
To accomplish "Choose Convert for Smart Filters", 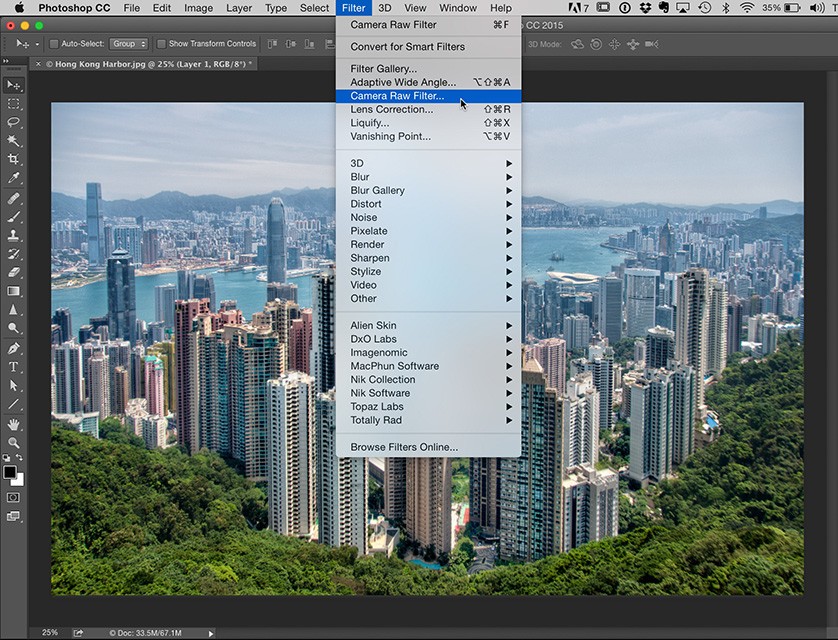I will pyautogui.click(x=407, y=46).
